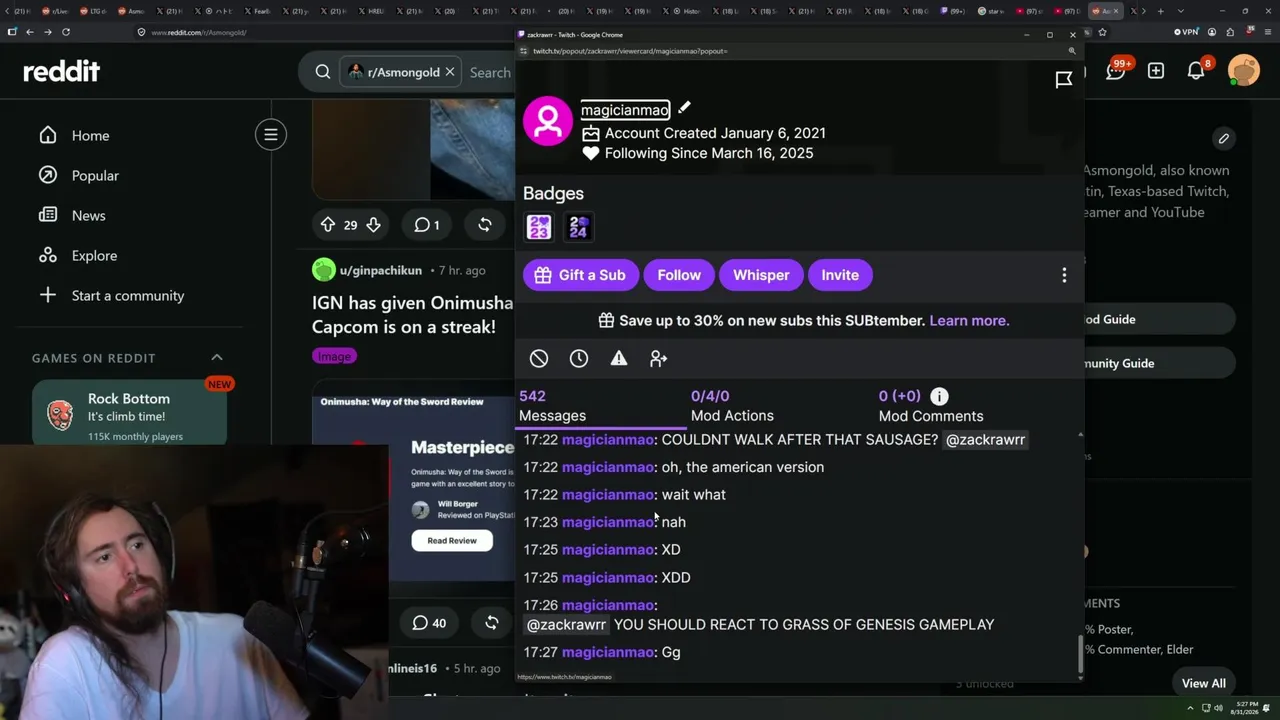This screenshot has height=720, width=1280.
Task: Click the Invite button
Action: (x=840, y=275)
